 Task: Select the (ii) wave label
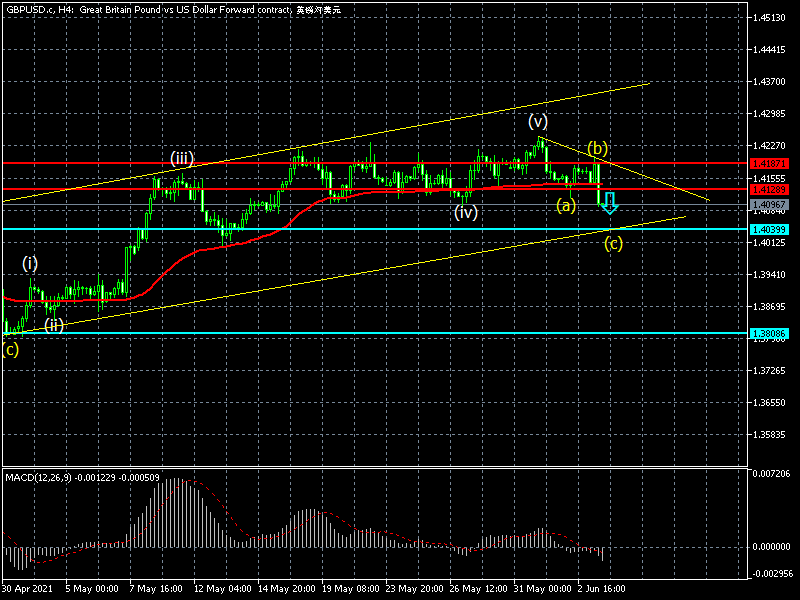[x=54, y=324]
